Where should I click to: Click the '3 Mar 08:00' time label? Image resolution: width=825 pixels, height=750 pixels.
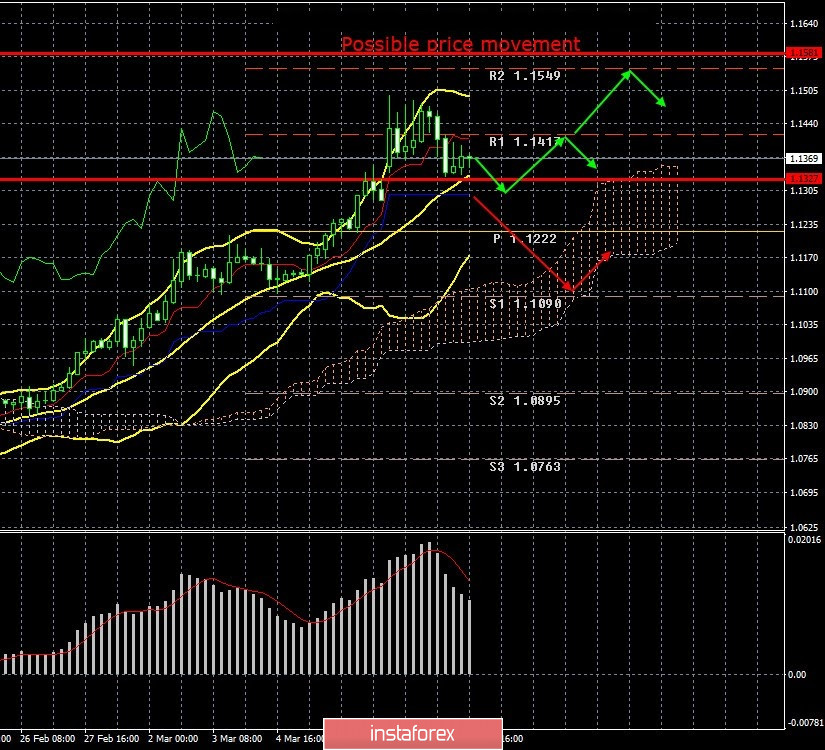pyautogui.click(x=237, y=739)
